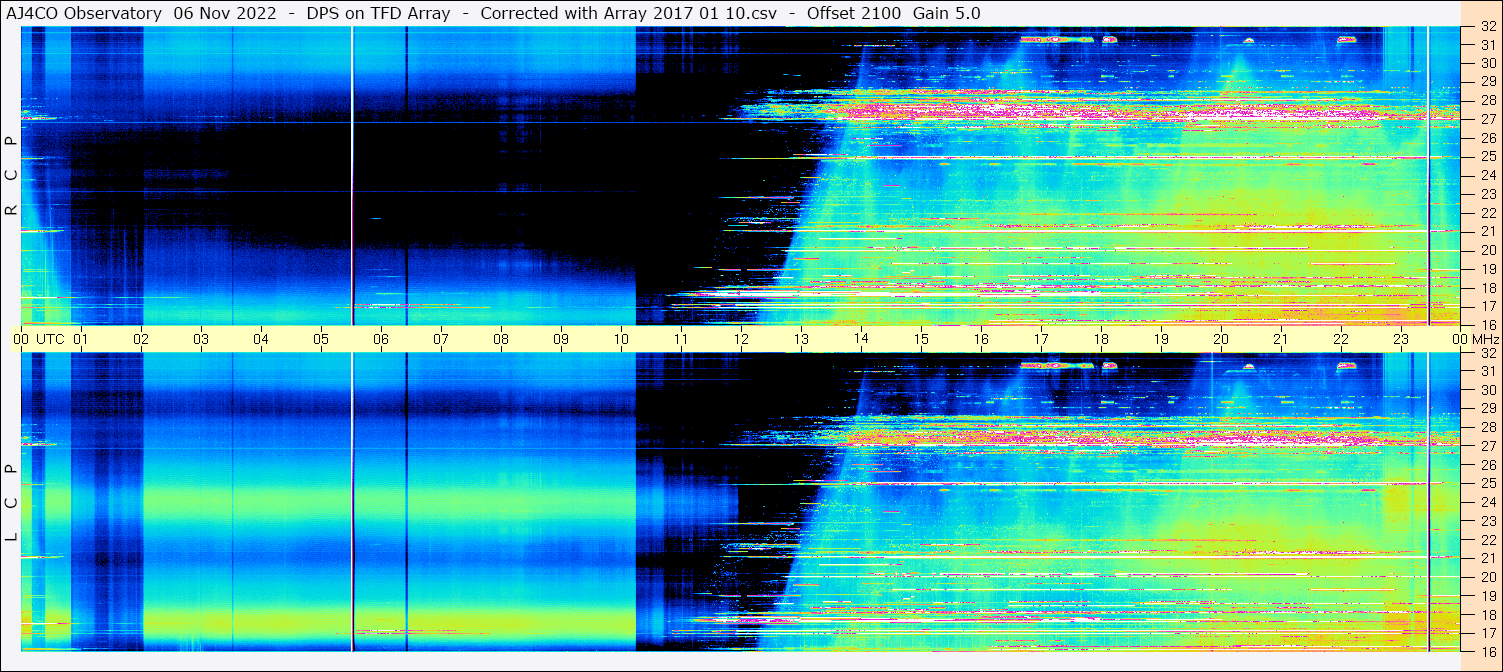The image size is (1503, 672).
Task: Click 22 on RCP panel frequency scale
Action: click(1487, 213)
